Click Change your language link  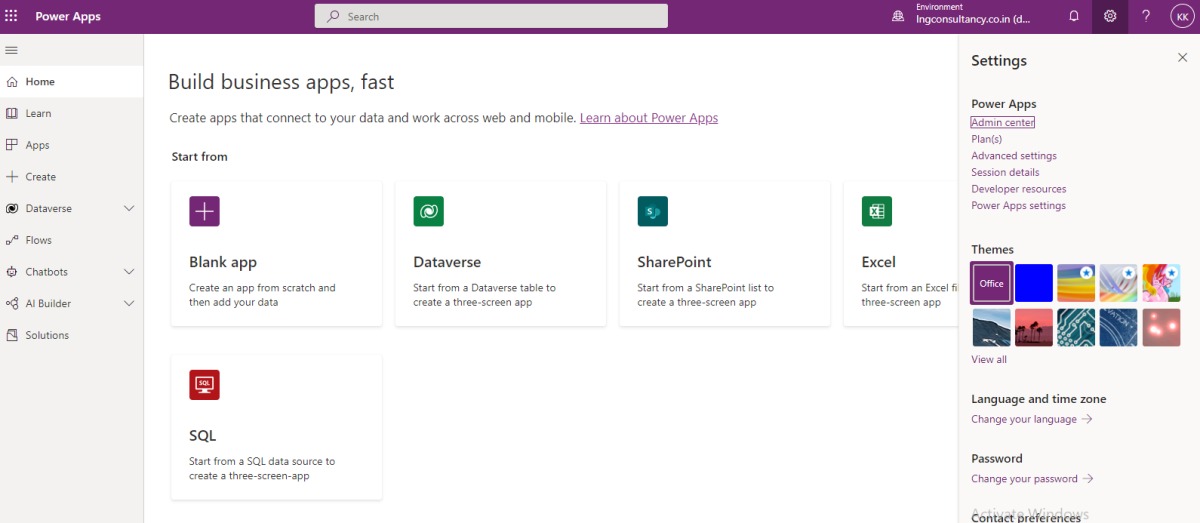coord(1032,419)
